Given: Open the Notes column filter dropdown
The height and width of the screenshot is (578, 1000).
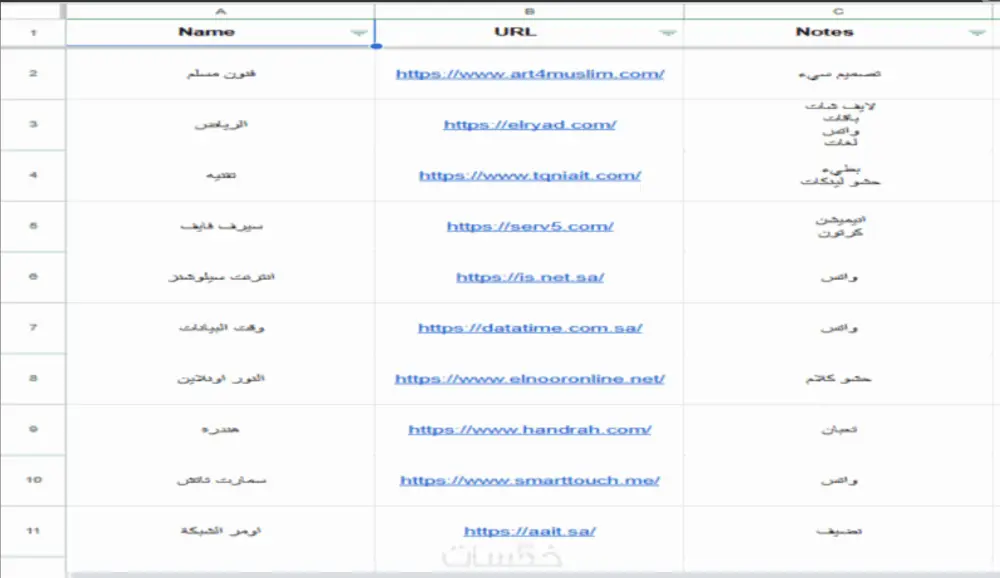Looking at the screenshot, I should click(x=977, y=33).
